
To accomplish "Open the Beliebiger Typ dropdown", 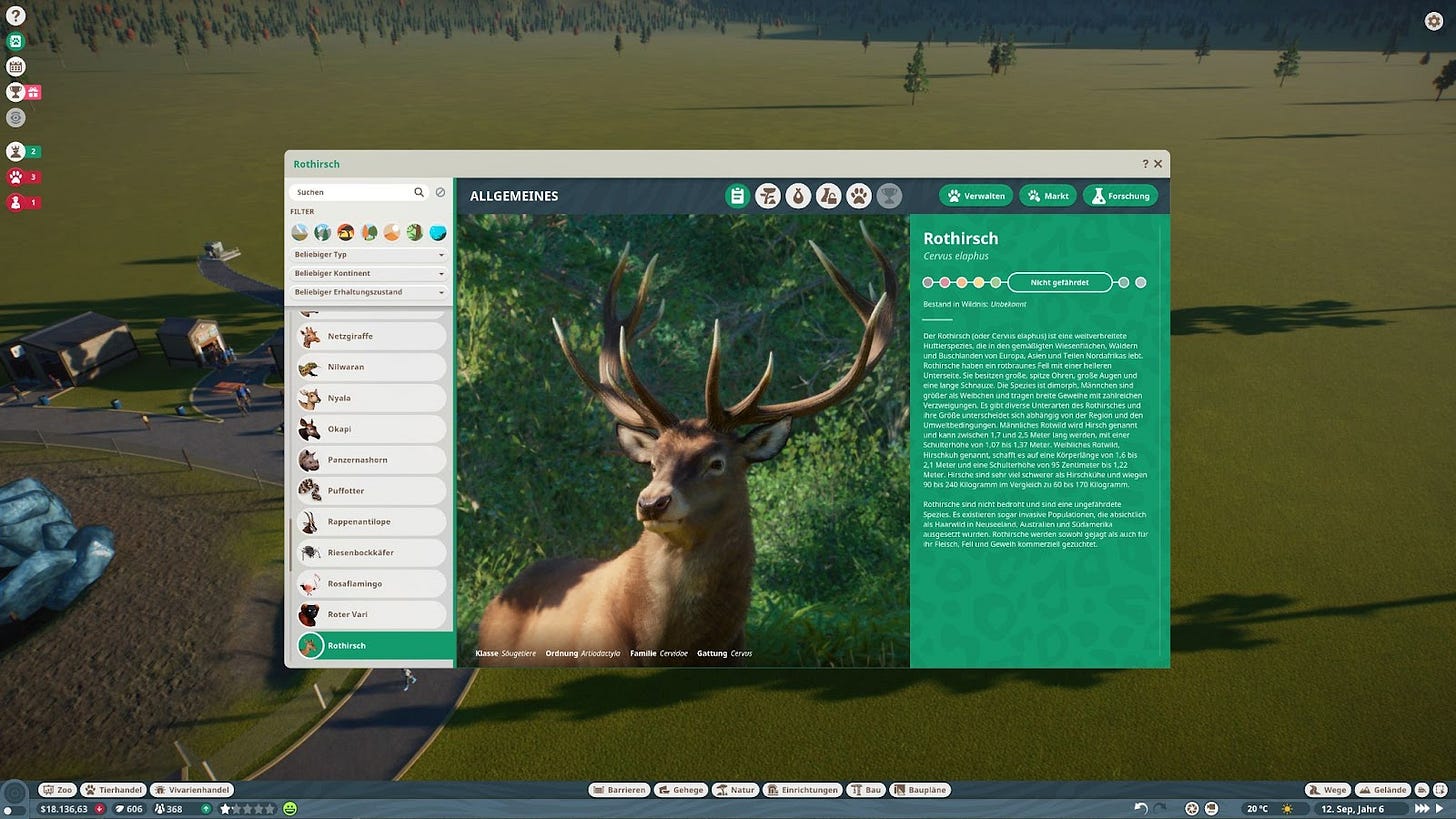I will click(x=369, y=255).
